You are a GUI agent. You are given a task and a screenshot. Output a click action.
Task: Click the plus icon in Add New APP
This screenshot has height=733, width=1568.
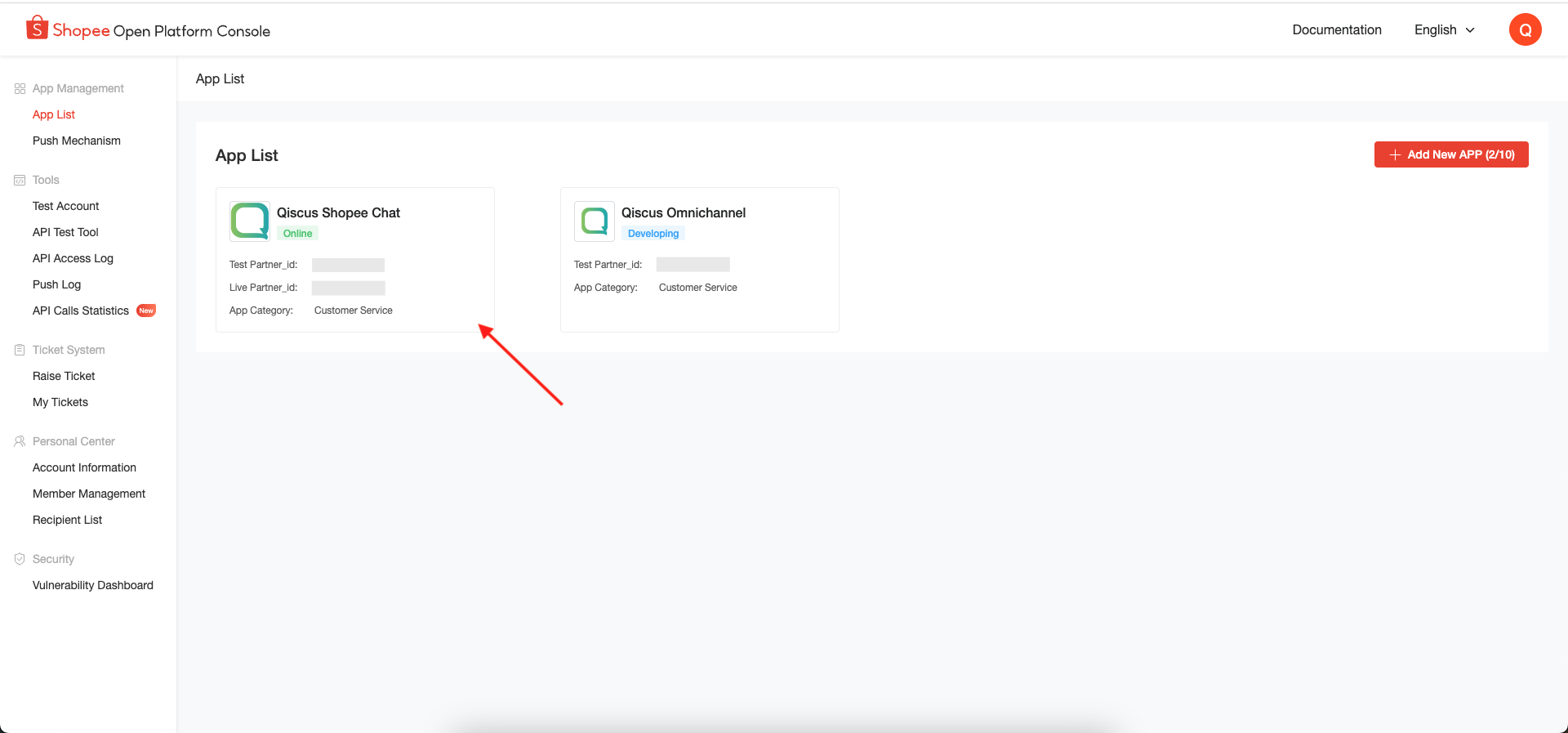(1395, 154)
